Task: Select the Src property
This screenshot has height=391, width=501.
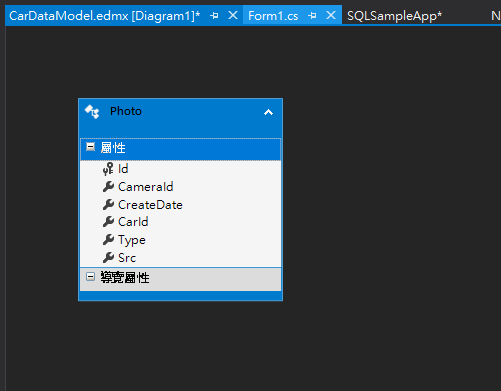Action: point(127,258)
